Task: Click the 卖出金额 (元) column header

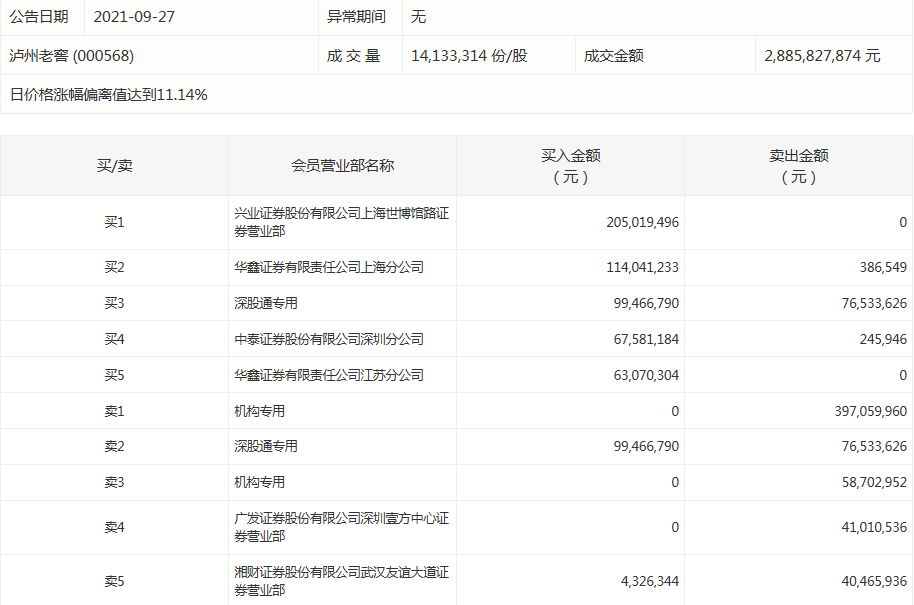Action: pyautogui.click(x=799, y=166)
